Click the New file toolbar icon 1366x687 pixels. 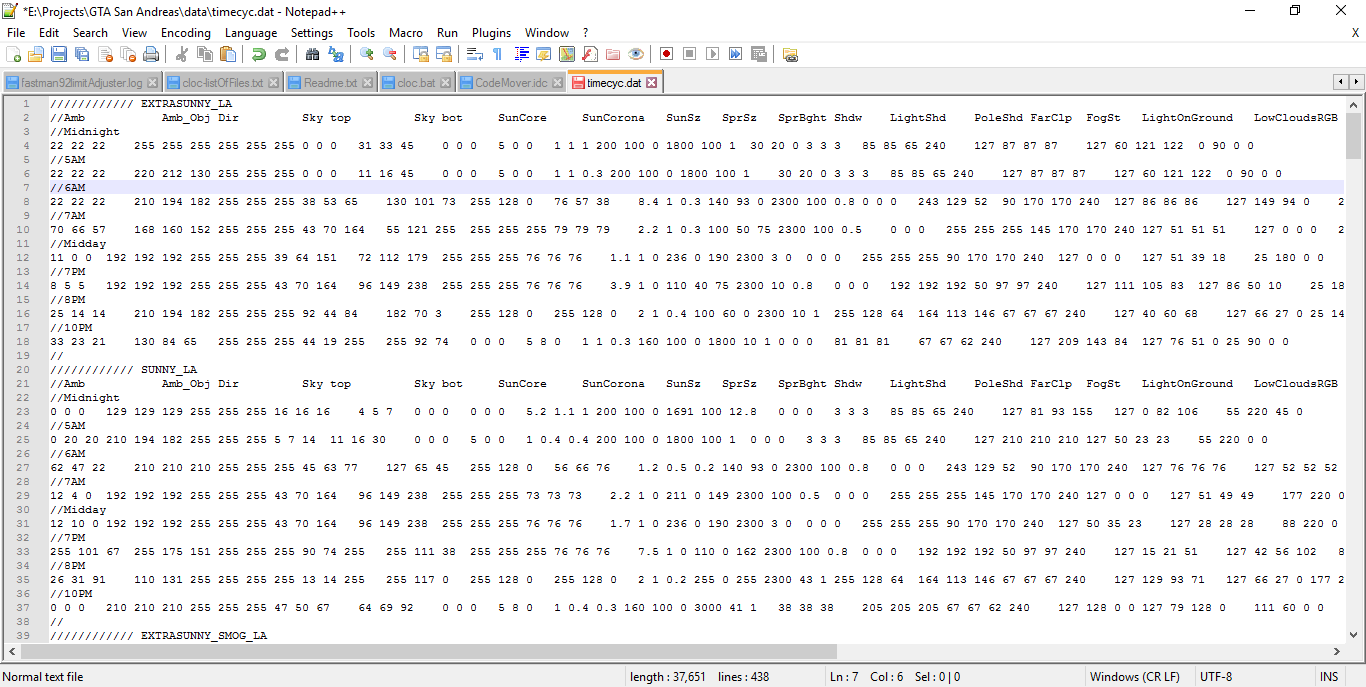13,54
